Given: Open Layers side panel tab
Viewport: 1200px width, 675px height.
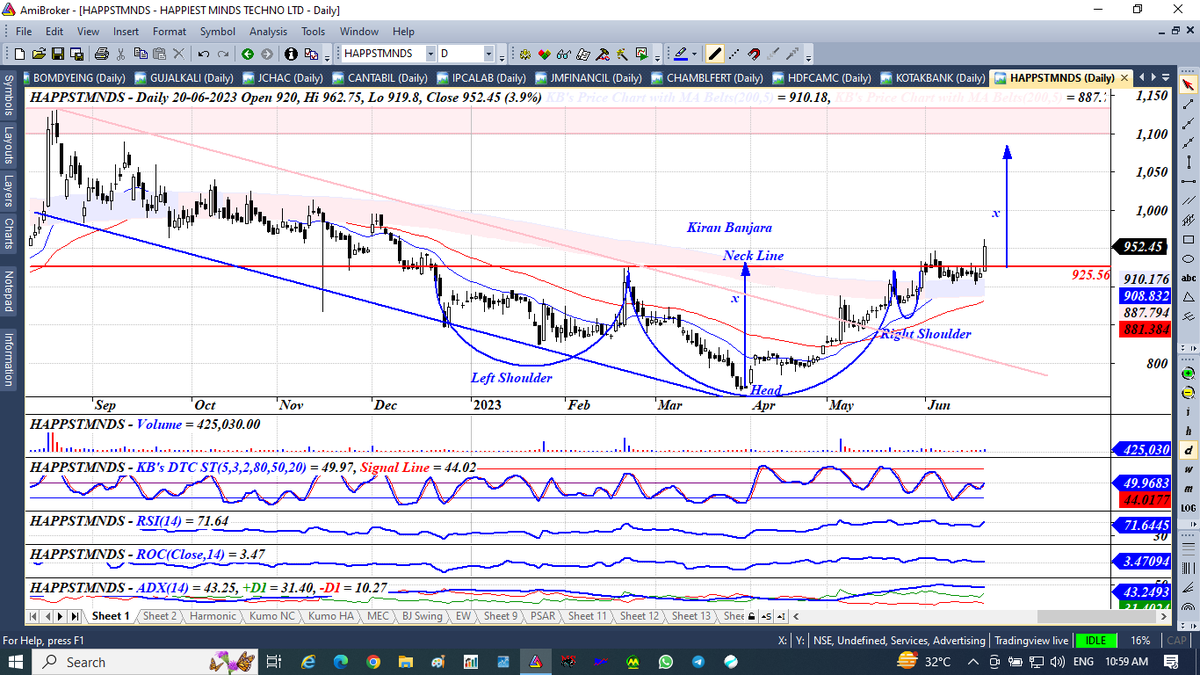Looking at the screenshot, I should (x=9, y=189).
